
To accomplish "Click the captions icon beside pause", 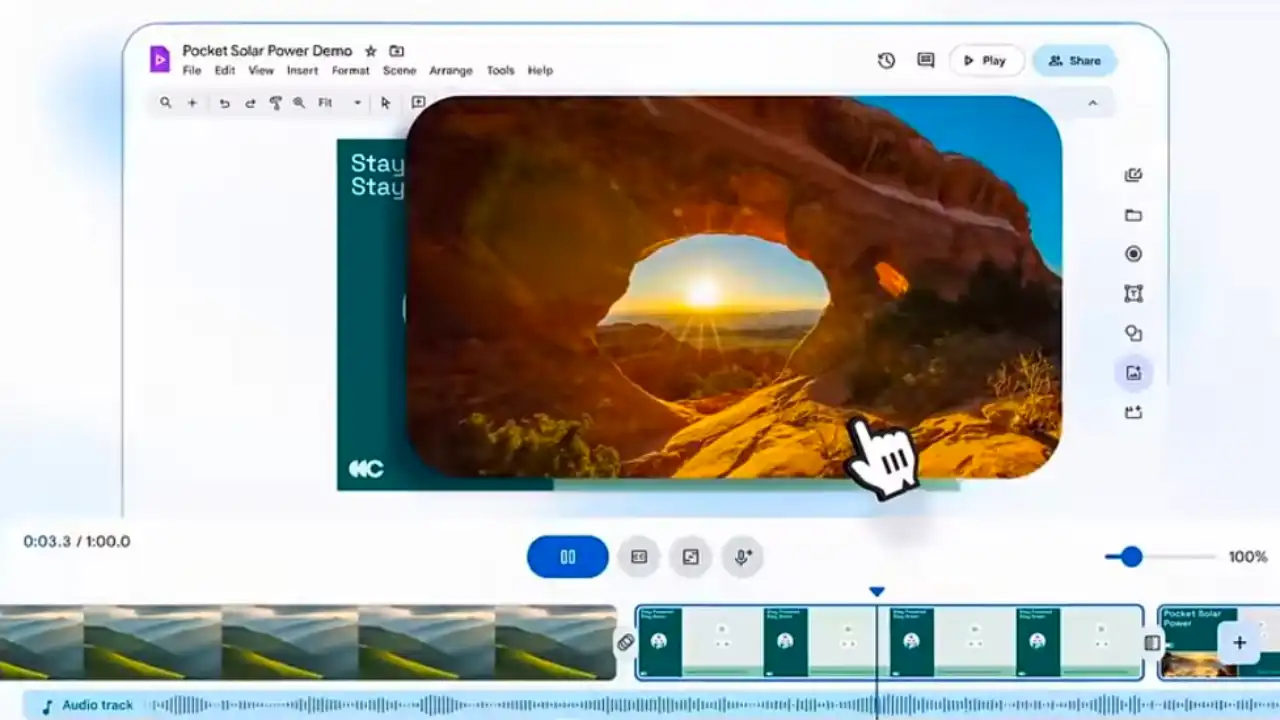I will [x=639, y=557].
